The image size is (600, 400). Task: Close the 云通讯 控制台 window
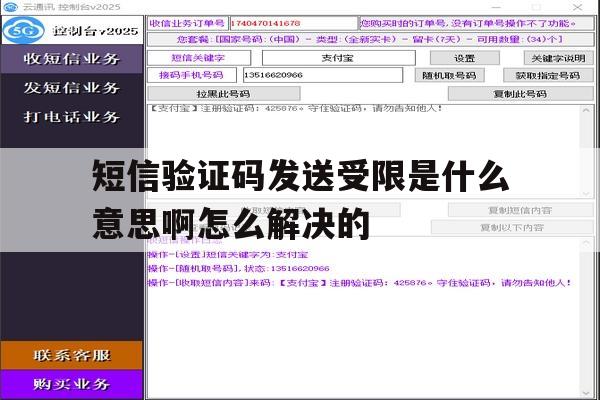pyautogui.click(x=577, y=7)
